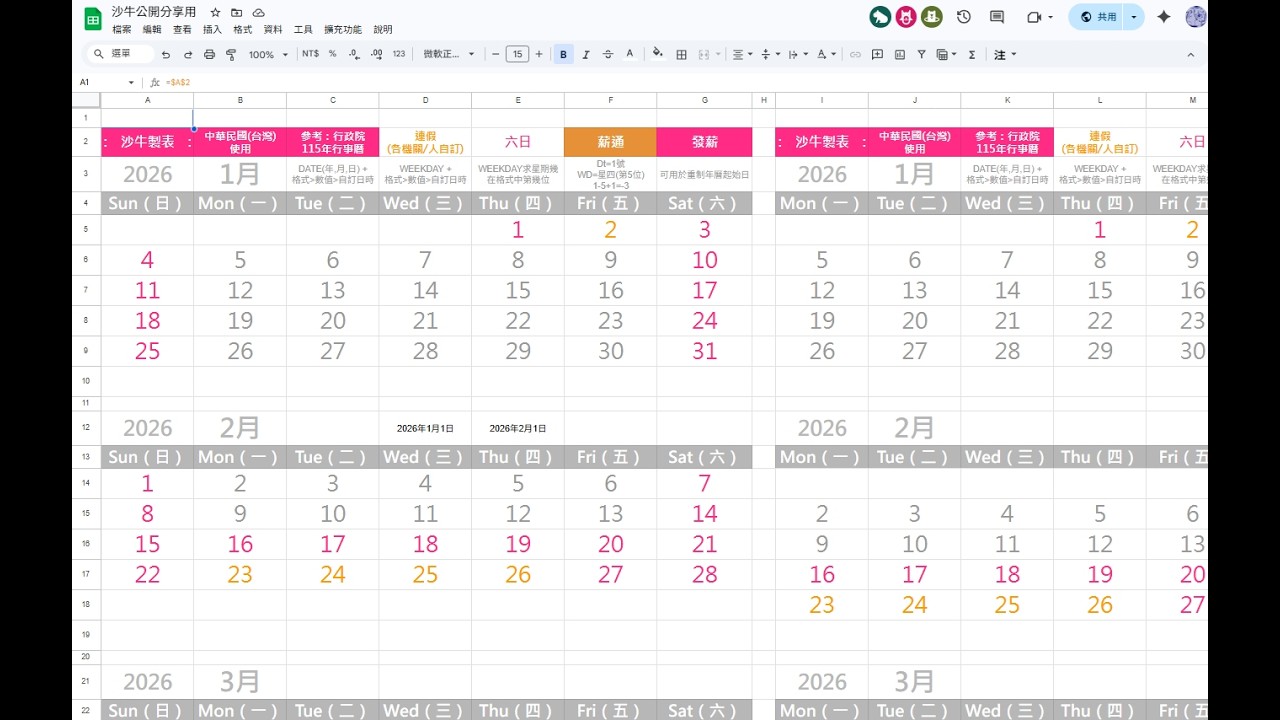Open the 工具 menu
This screenshot has height=720, width=1280.
pyautogui.click(x=303, y=30)
